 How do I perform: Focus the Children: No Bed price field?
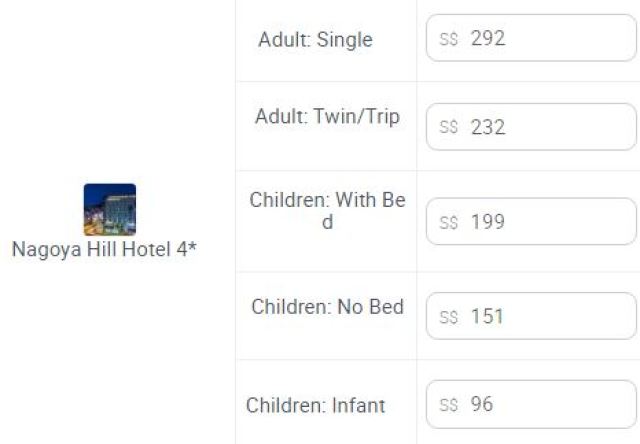click(531, 316)
